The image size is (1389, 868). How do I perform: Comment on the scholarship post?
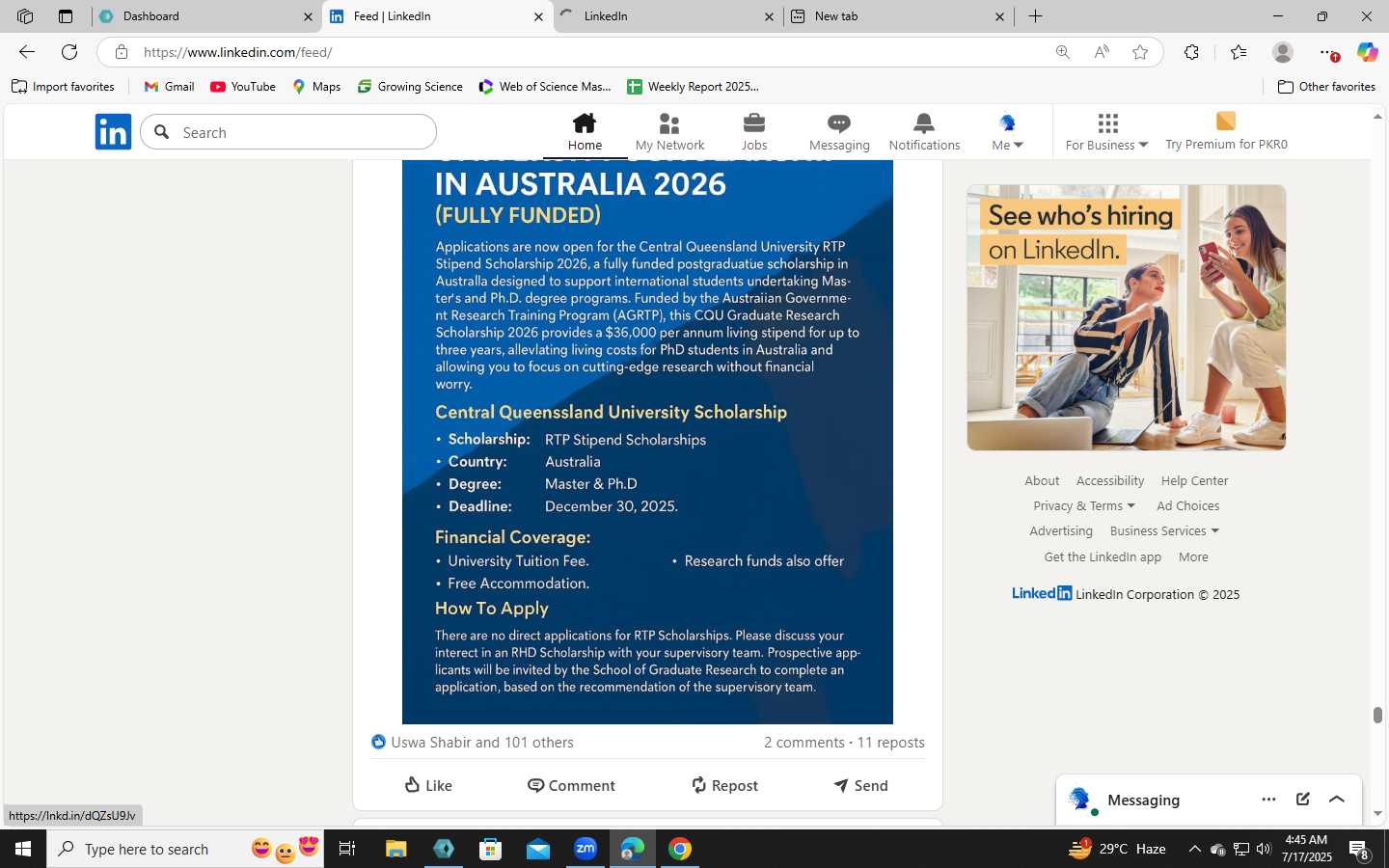tap(571, 785)
